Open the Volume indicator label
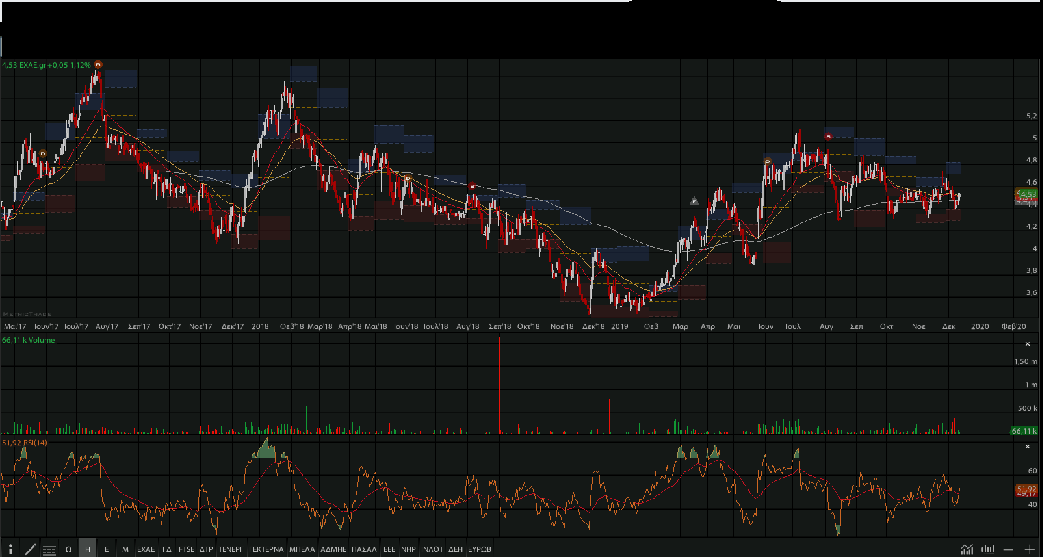This screenshot has height=557, width=1043. coord(28,340)
